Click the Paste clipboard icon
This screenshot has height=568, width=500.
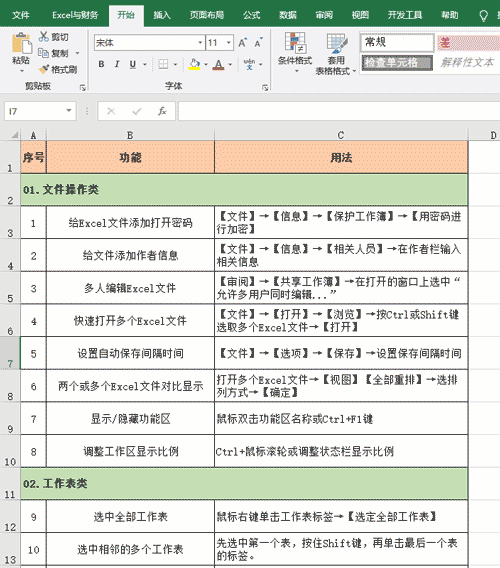pyautogui.click(x=22, y=43)
